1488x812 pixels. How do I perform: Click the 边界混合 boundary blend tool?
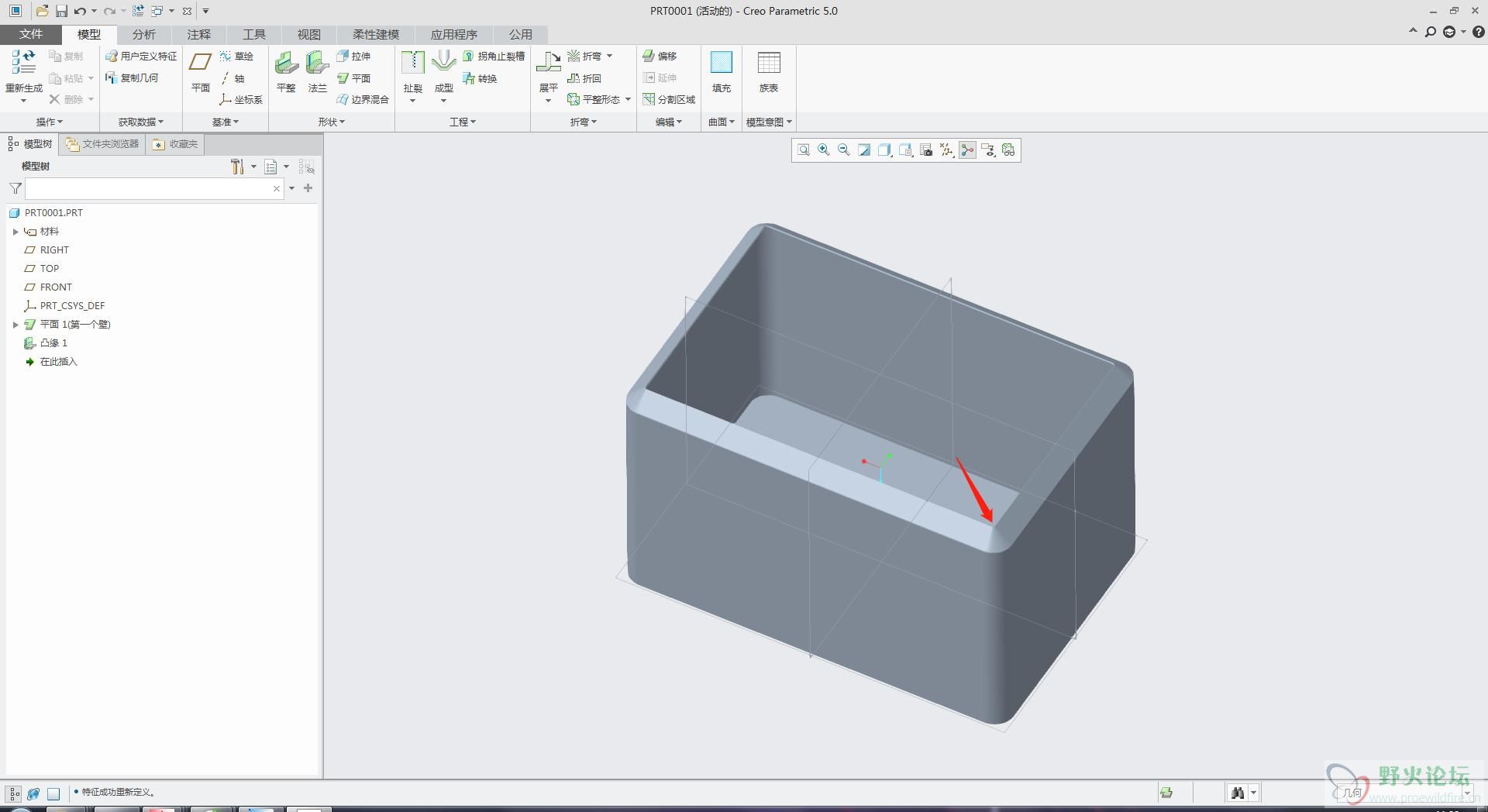363,99
